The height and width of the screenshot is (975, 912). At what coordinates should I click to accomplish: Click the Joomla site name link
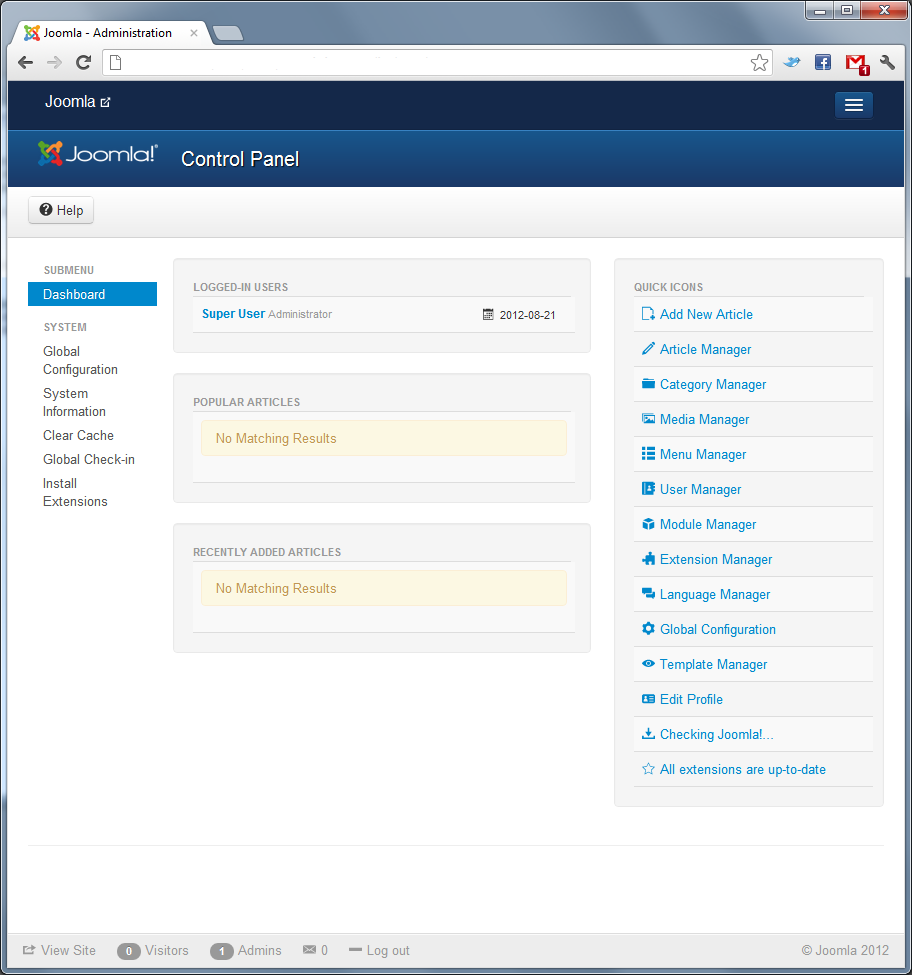tap(70, 102)
